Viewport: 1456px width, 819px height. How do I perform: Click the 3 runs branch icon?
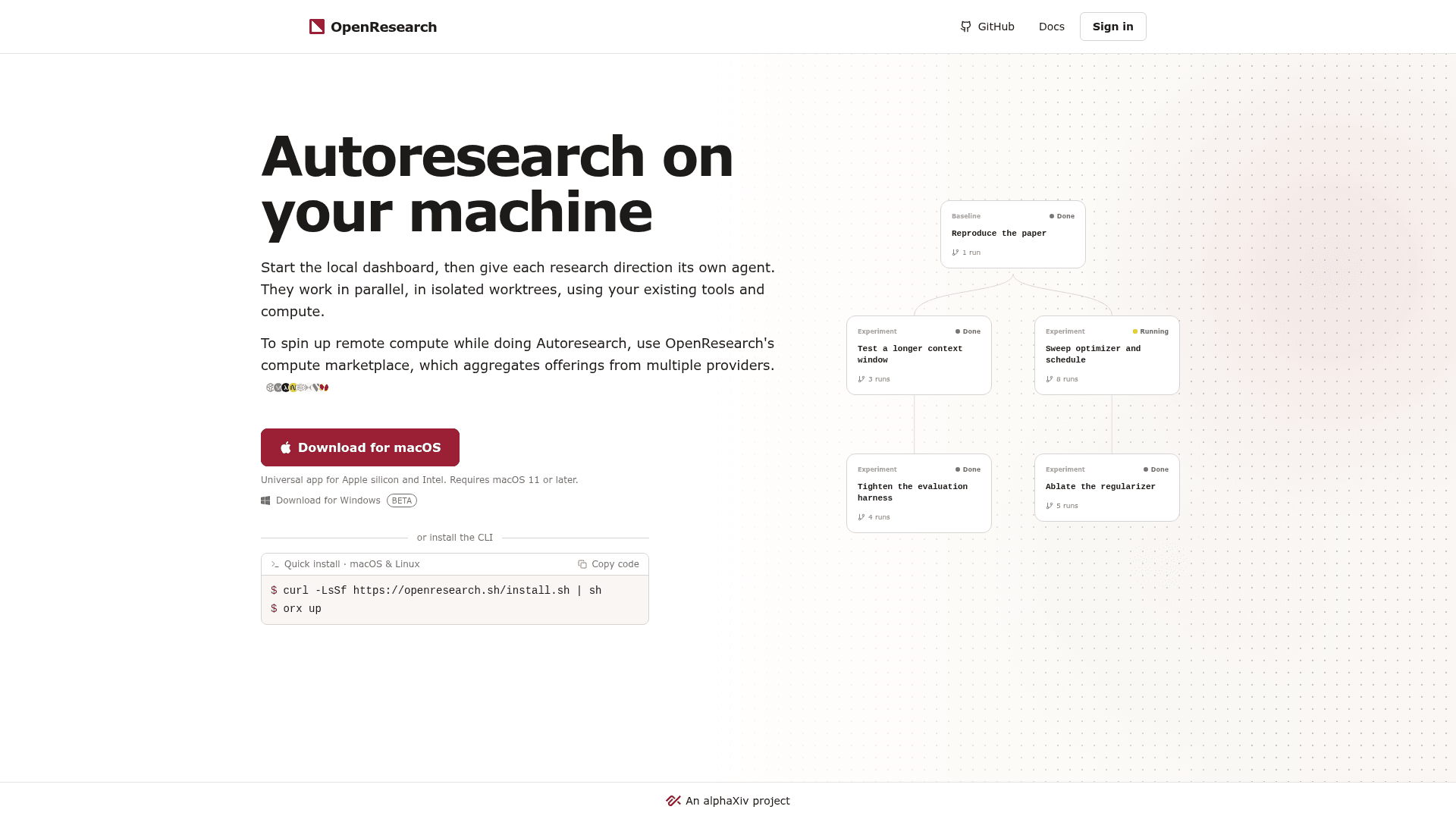pyautogui.click(x=861, y=379)
